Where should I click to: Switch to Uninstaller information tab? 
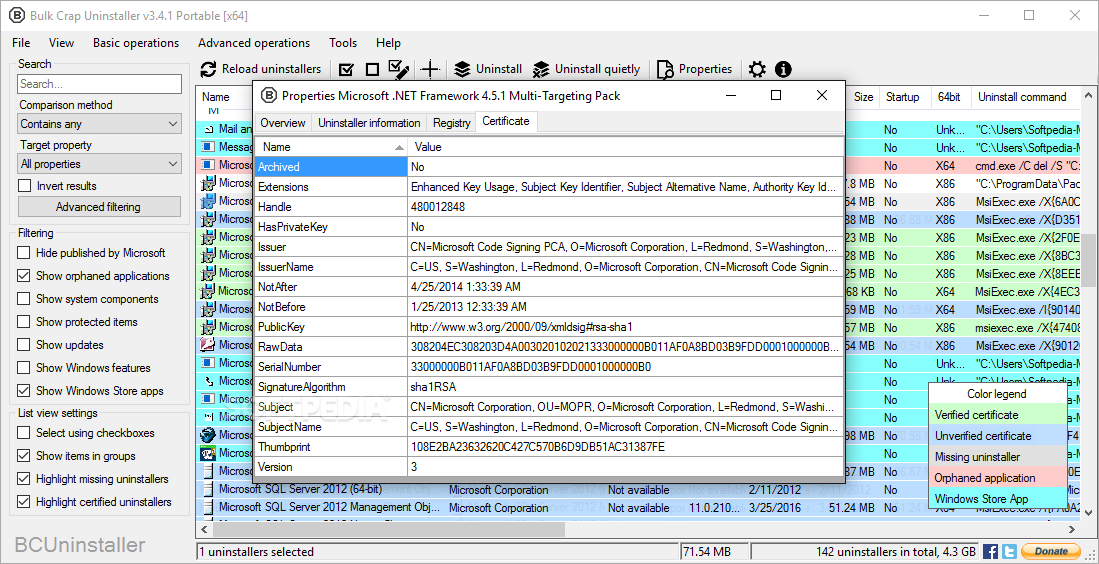[x=369, y=123]
